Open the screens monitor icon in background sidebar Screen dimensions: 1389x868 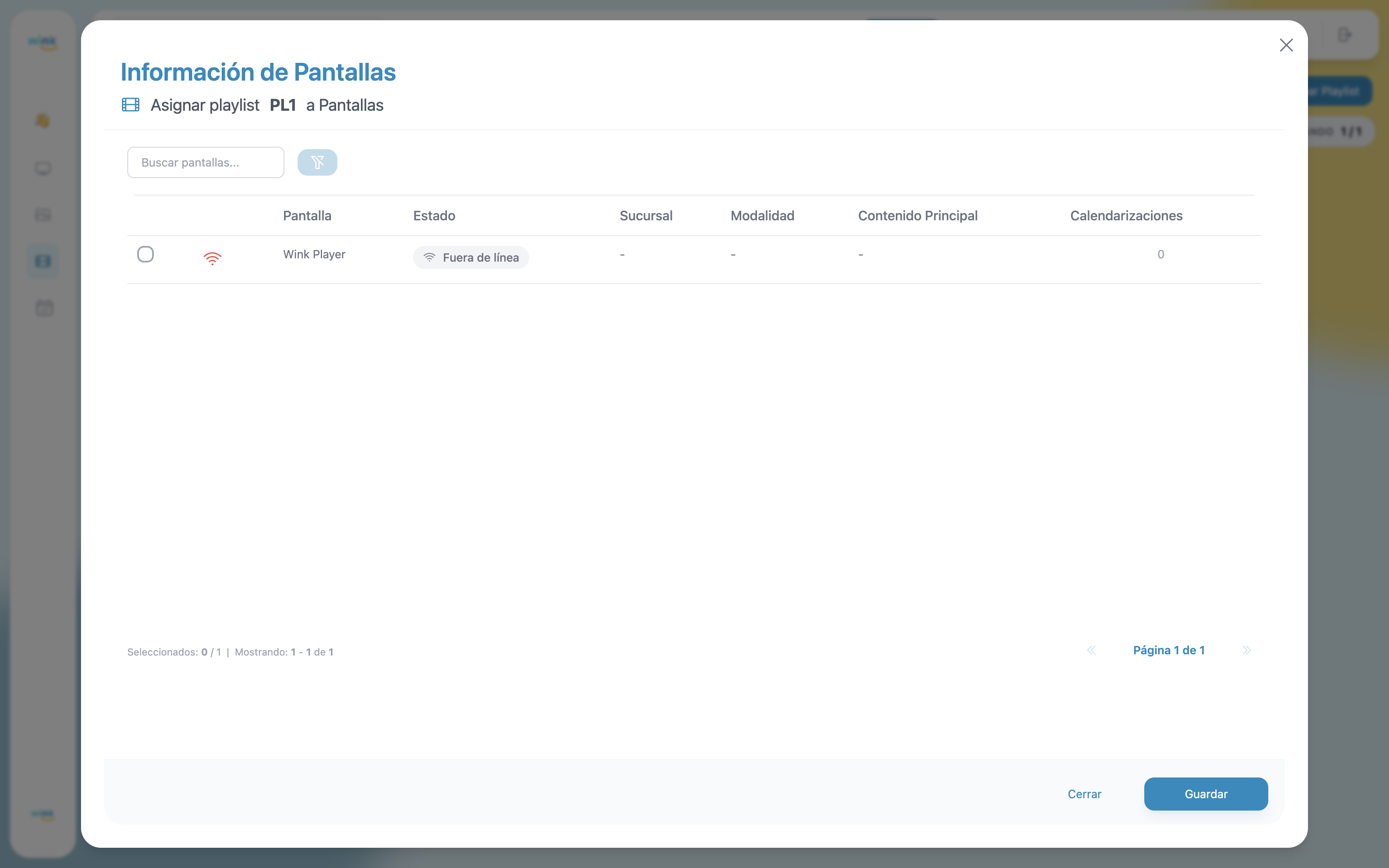click(x=43, y=168)
